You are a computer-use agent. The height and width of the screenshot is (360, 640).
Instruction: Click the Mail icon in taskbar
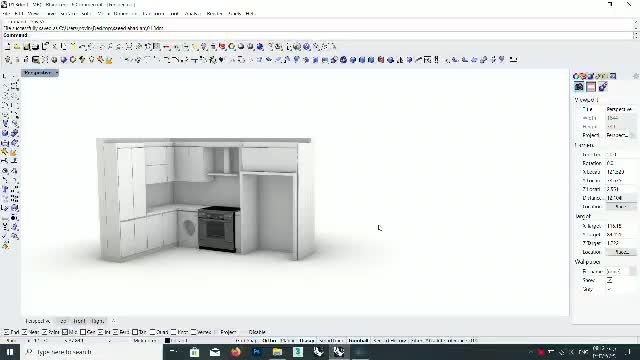pos(215,352)
